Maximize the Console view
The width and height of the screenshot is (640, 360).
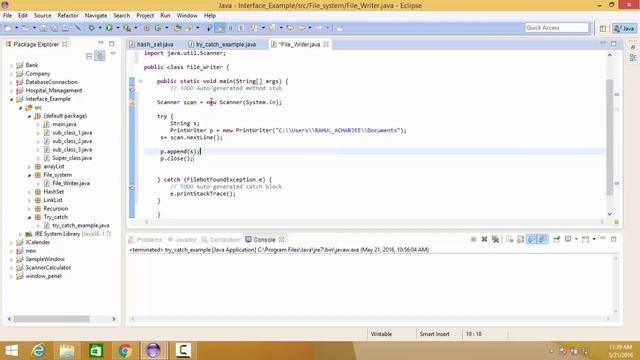(613, 239)
